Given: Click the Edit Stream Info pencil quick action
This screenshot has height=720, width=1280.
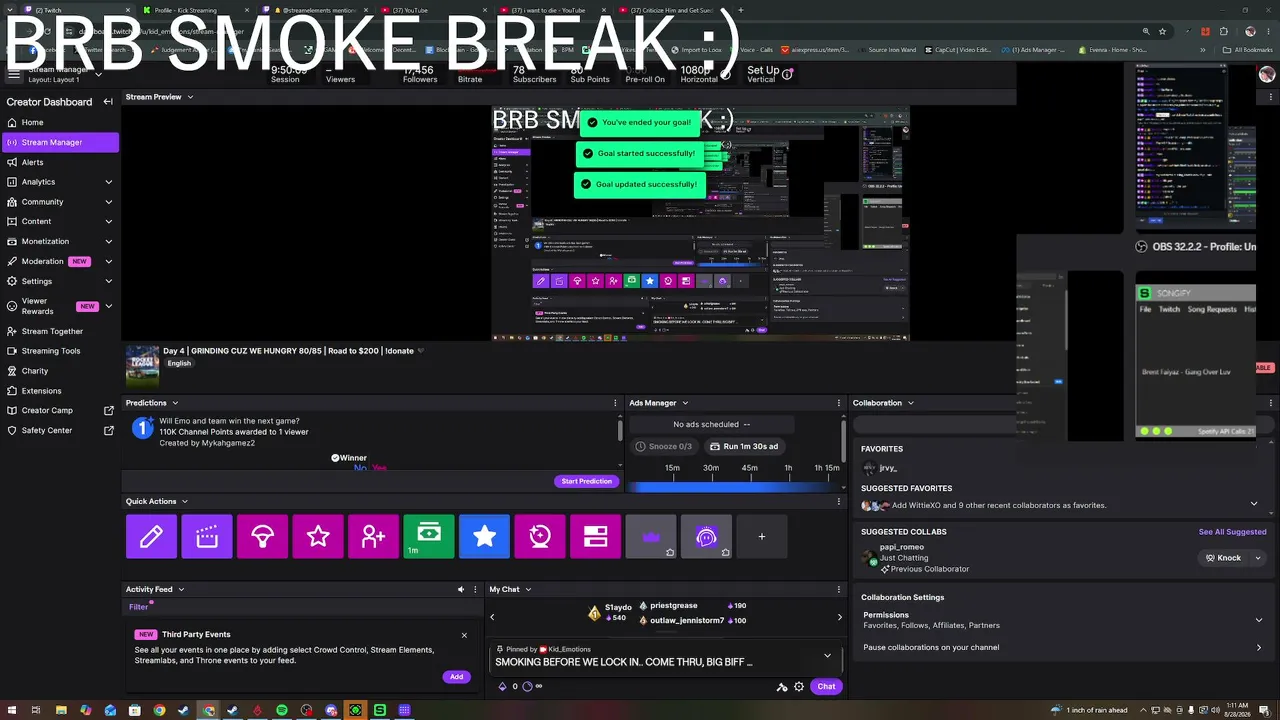Looking at the screenshot, I should (151, 537).
